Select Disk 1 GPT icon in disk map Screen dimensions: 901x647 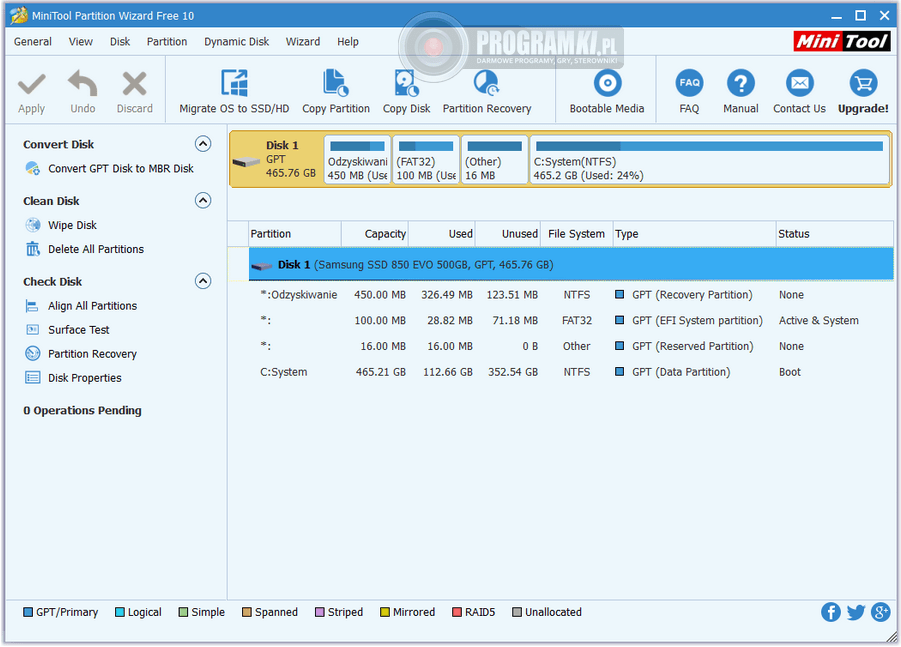pos(247,162)
